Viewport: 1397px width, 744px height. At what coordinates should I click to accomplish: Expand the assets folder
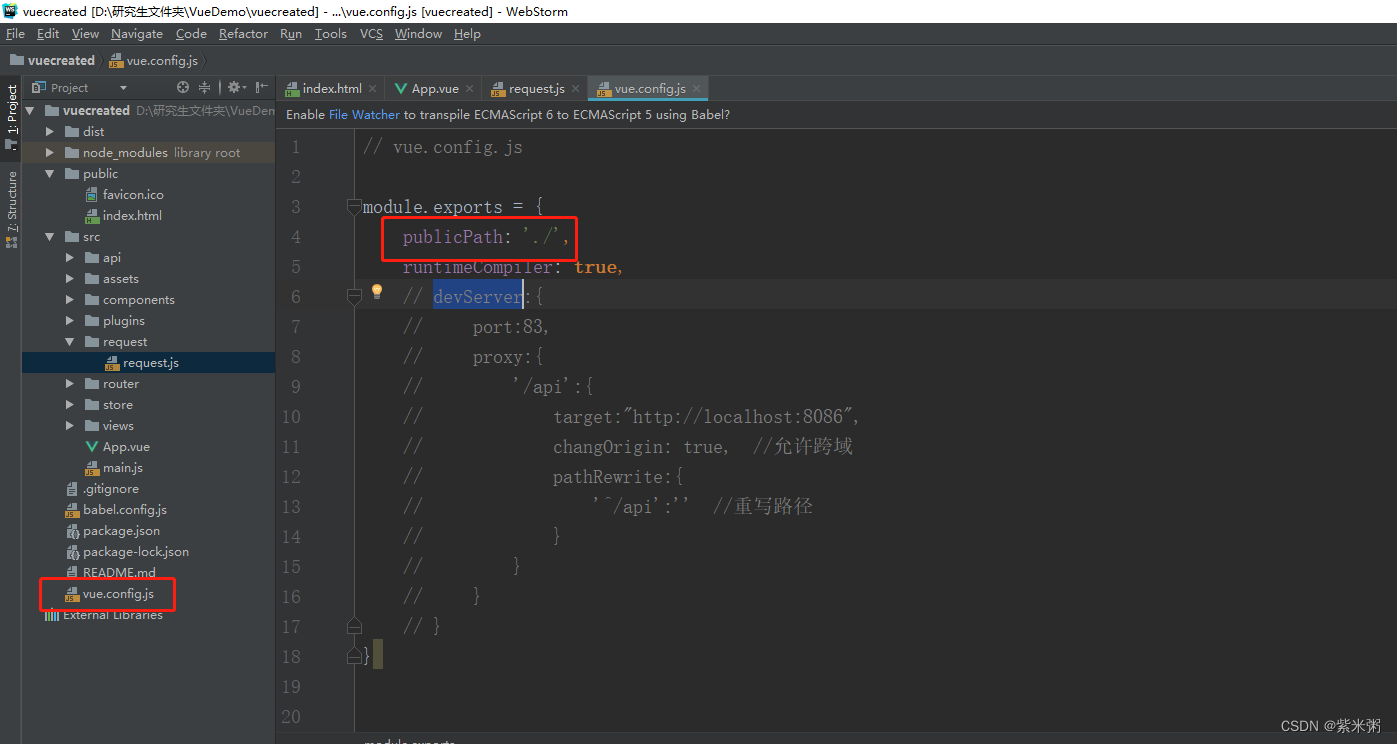pos(70,279)
